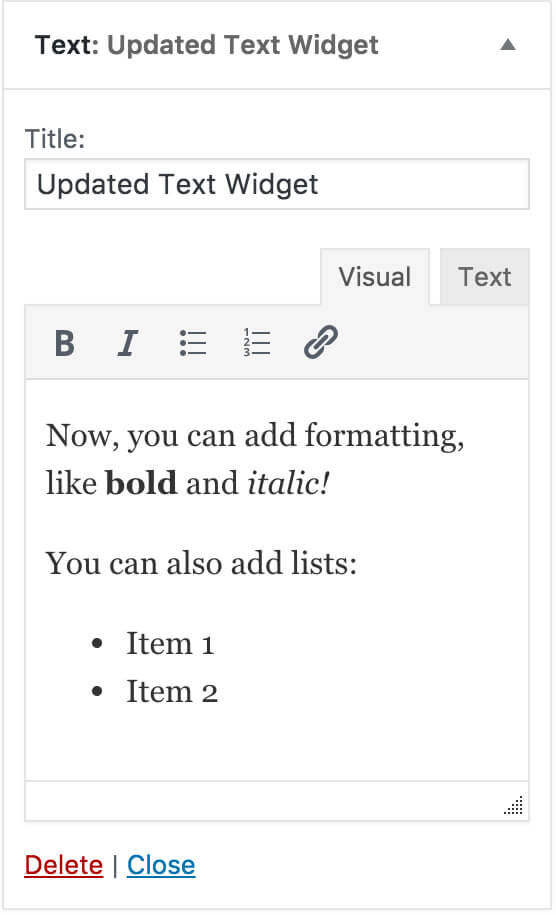Insert a bulleted list

[193, 343]
